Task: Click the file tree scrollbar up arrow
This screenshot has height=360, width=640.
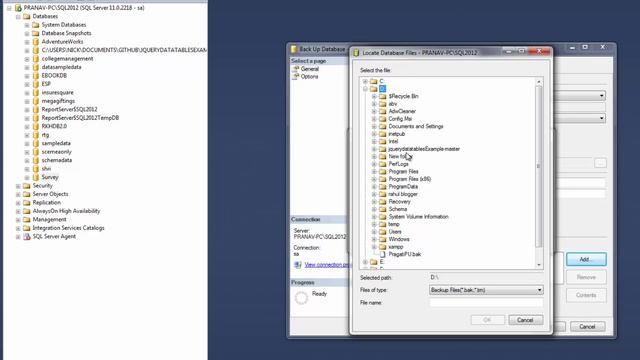Action: tap(539, 82)
